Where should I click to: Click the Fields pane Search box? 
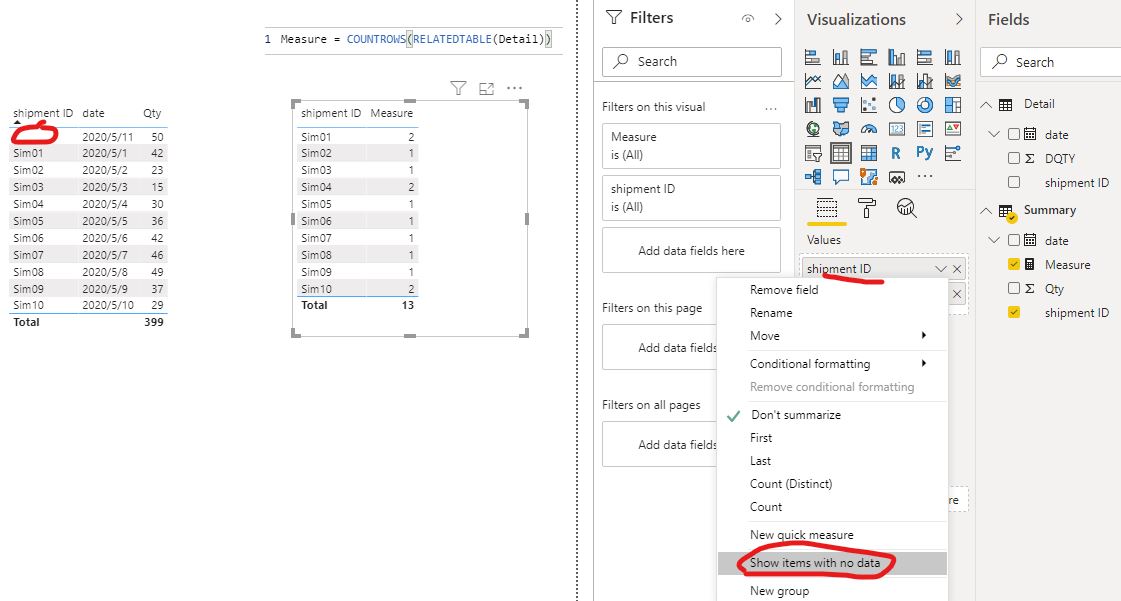pyautogui.click(x=1051, y=62)
